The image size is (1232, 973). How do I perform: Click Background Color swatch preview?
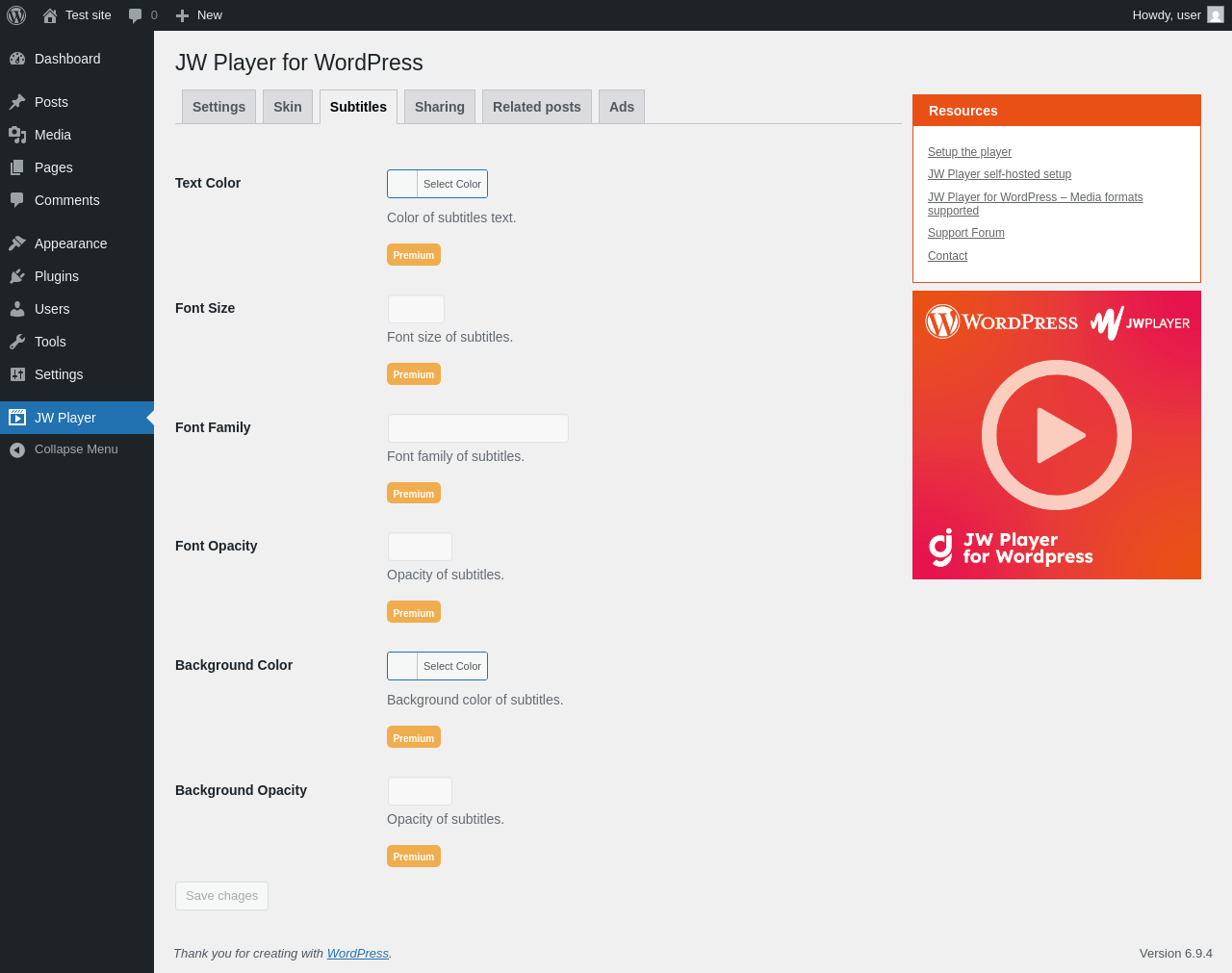(x=402, y=666)
